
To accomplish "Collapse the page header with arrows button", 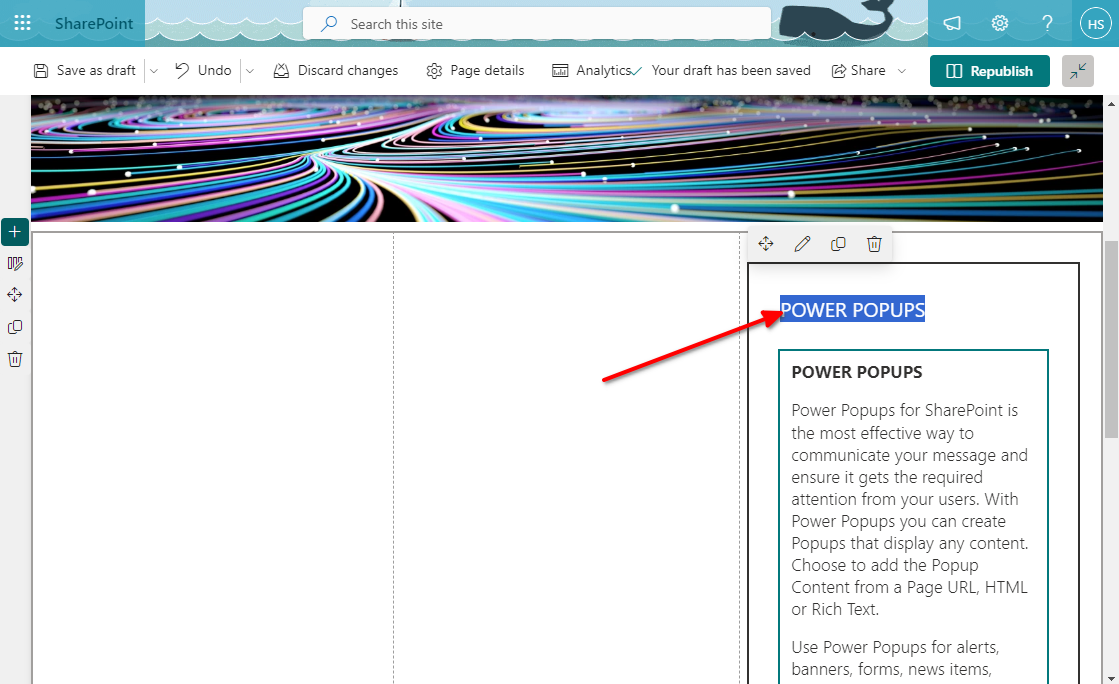I will 1078,71.
